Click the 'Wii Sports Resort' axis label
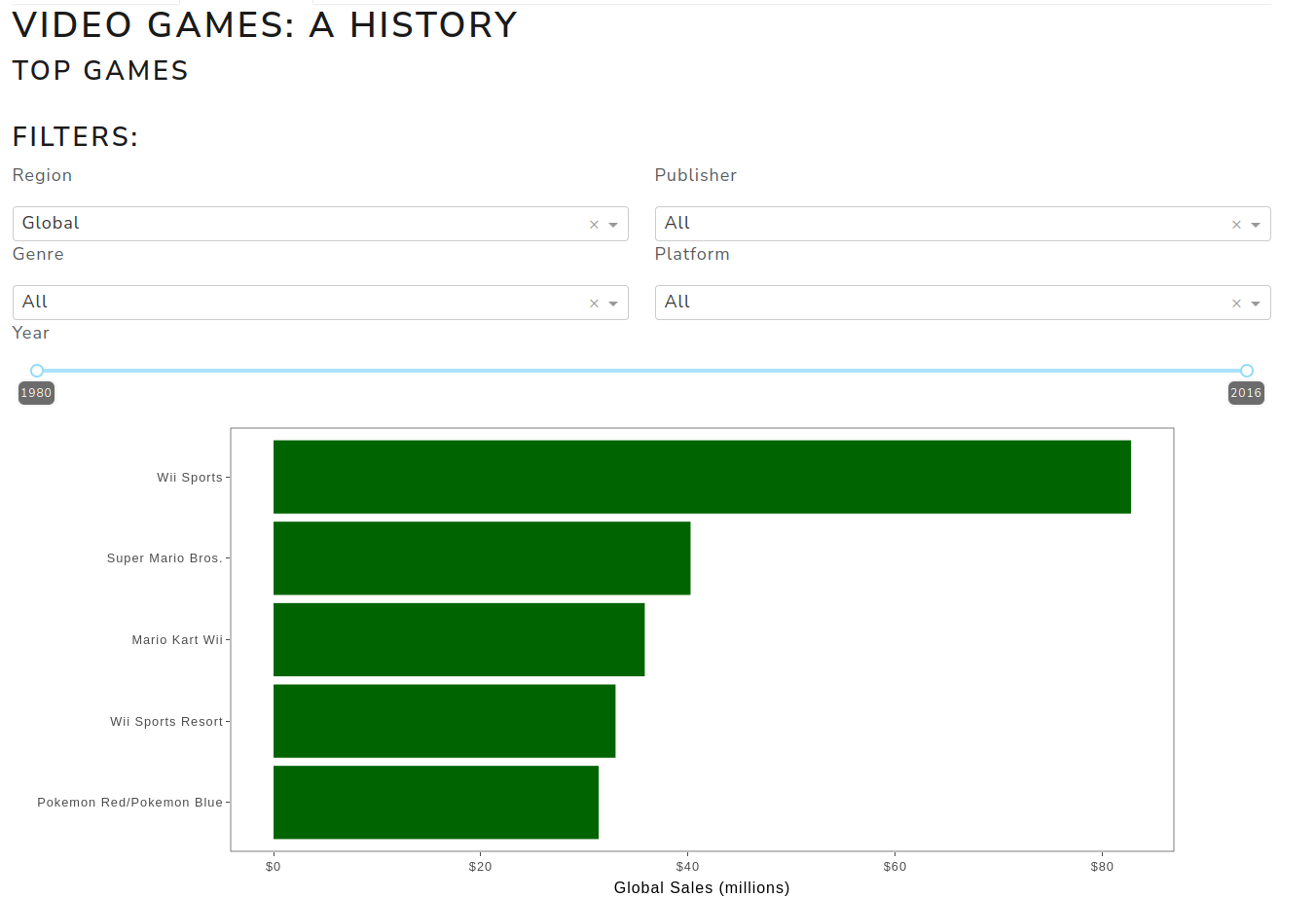 [x=166, y=722]
